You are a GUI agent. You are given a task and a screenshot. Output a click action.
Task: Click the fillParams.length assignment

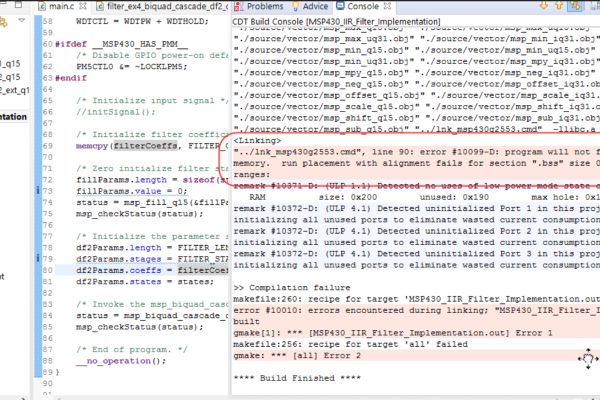(x=152, y=180)
